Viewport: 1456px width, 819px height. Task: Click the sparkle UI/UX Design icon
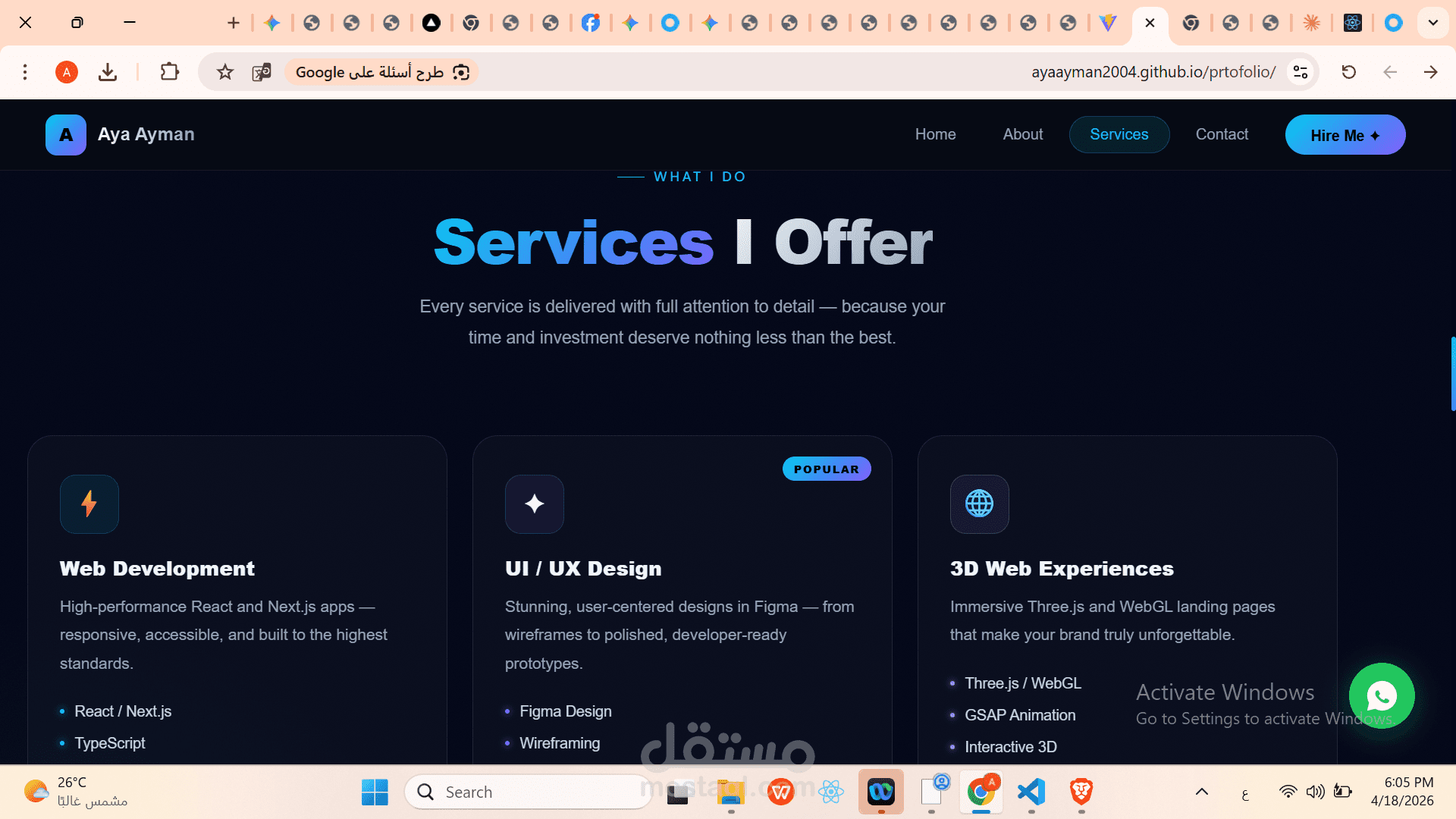(535, 504)
